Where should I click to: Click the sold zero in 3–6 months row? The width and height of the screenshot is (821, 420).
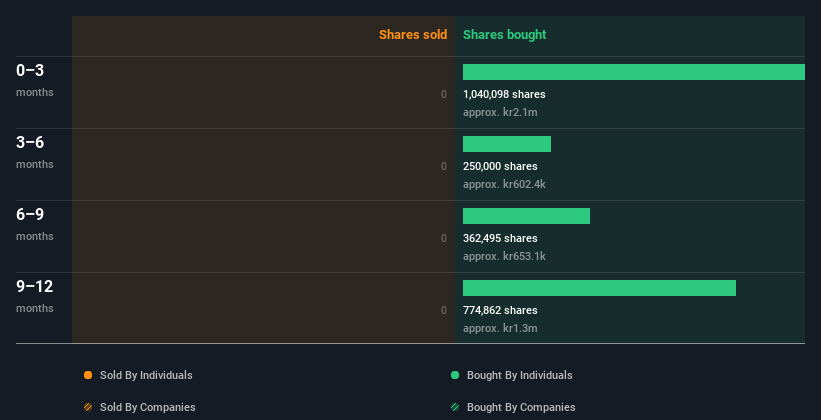point(444,167)
